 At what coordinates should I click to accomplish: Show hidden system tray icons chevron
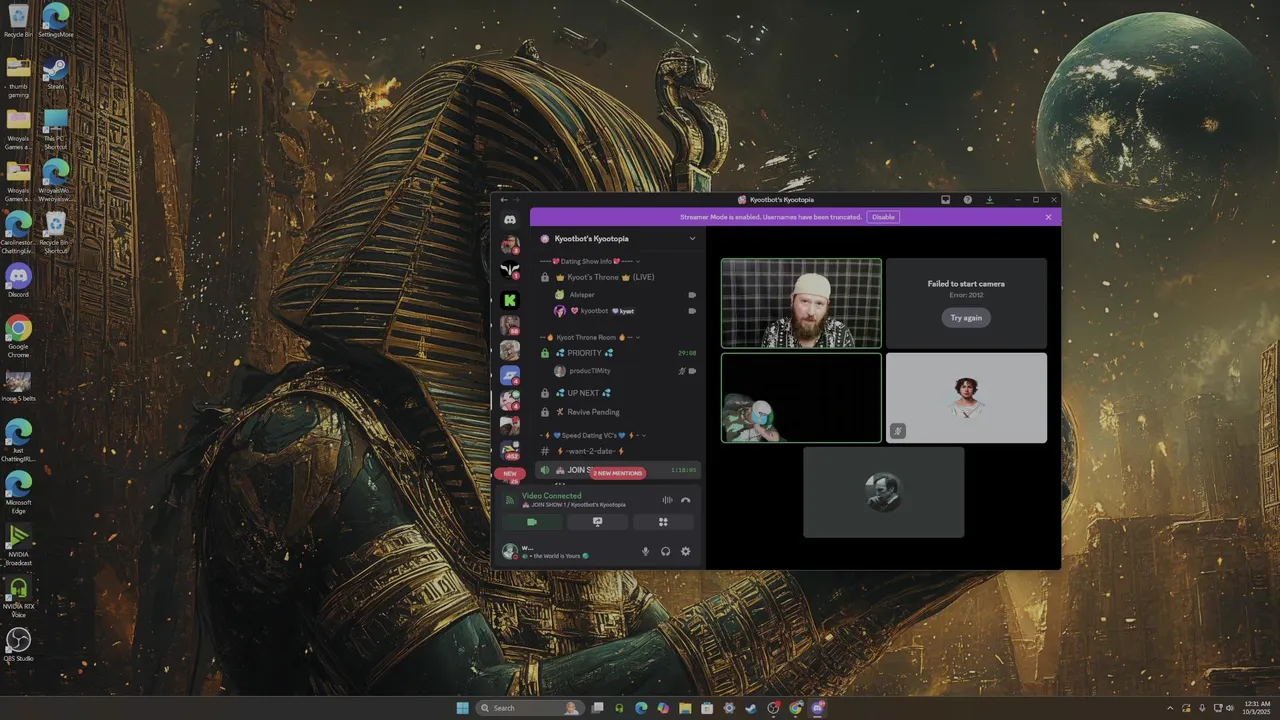[x=1172, y=708]
